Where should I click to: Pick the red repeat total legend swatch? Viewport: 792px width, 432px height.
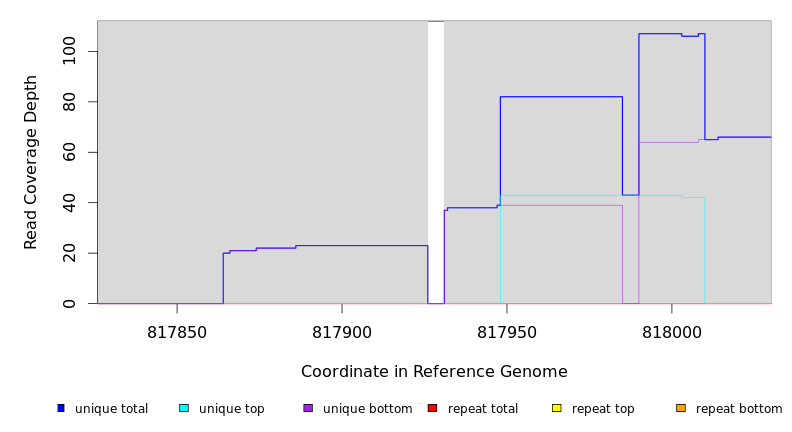[x=432, y=408]
